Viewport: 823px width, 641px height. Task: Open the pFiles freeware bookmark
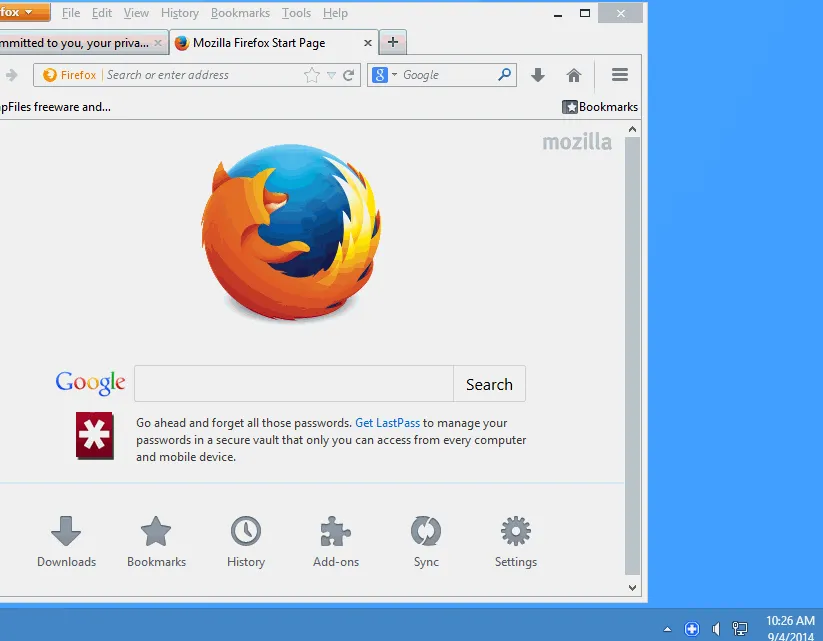point(55,107)
